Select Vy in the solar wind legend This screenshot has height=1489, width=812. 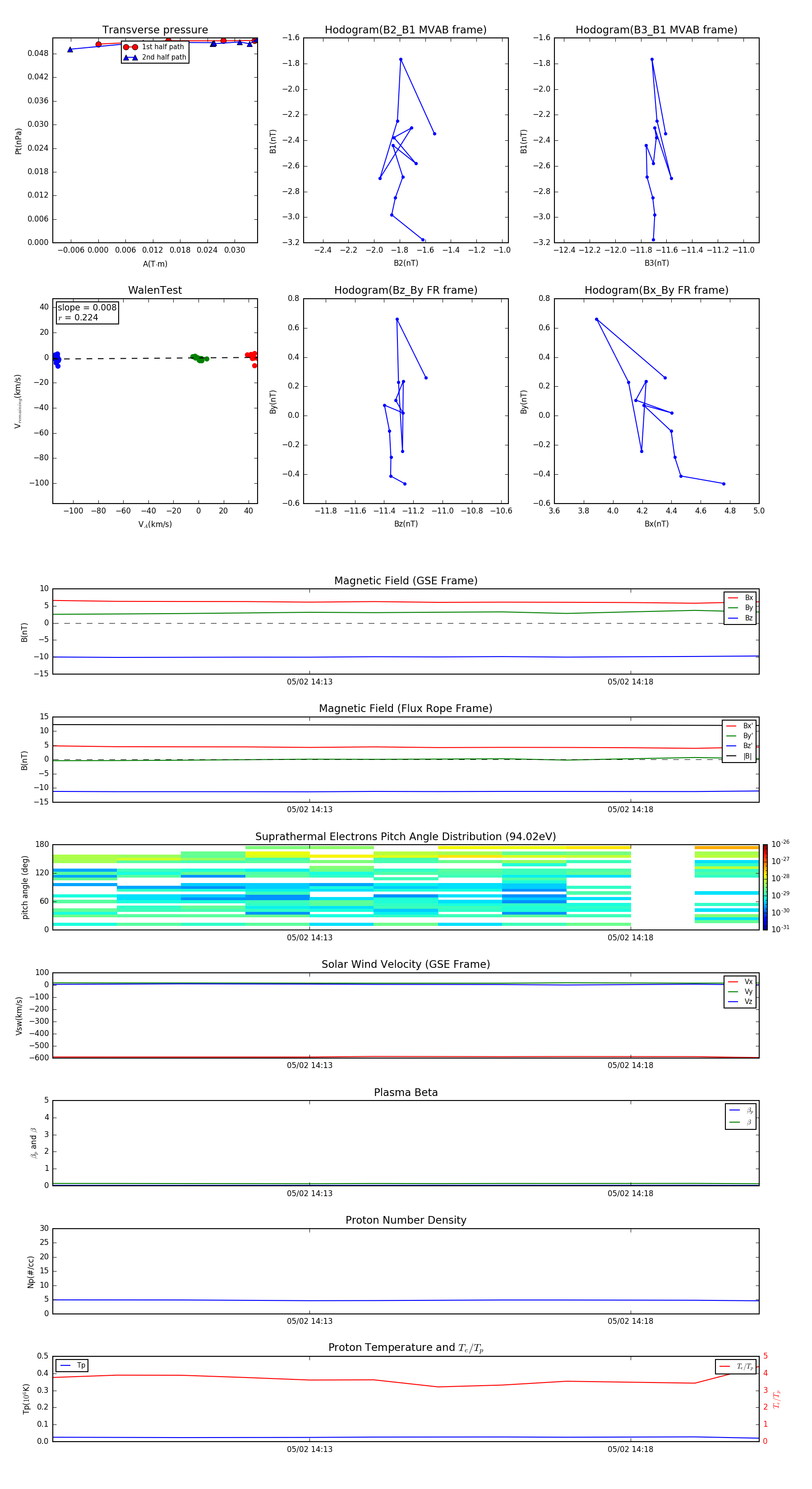tap(740, 991)
